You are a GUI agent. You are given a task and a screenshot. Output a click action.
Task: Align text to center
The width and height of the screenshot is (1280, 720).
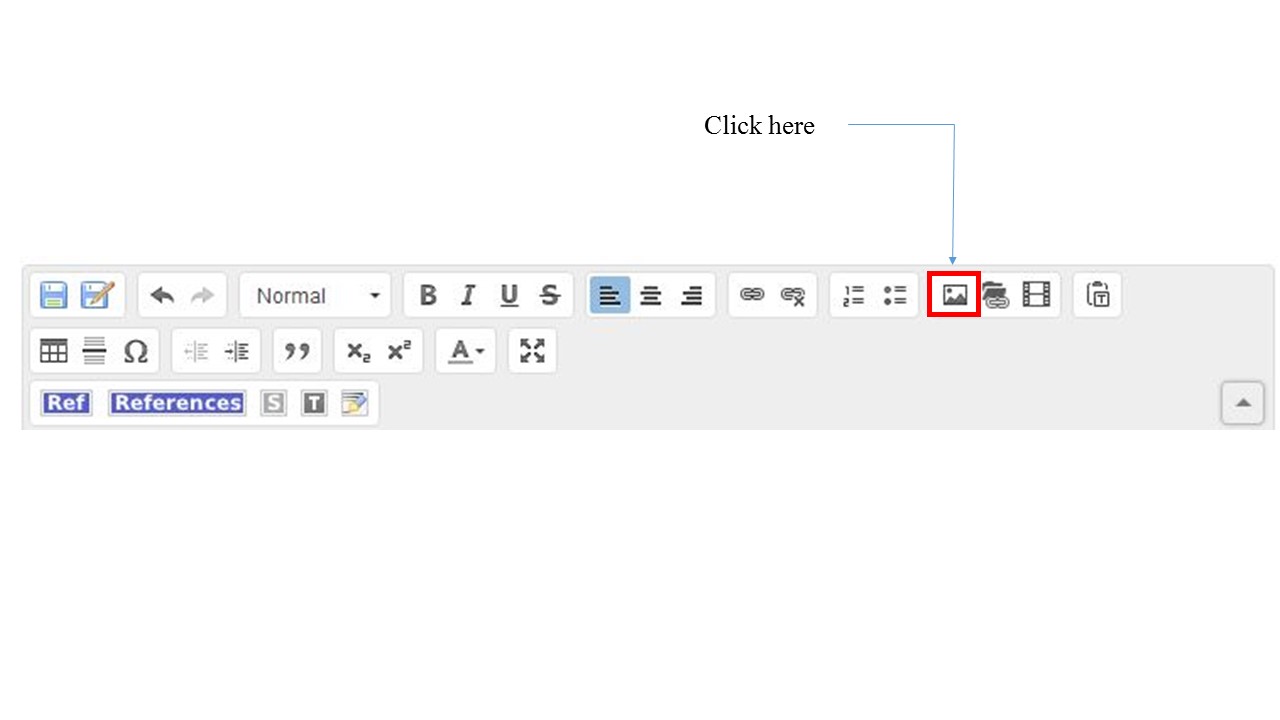point(651,295)
